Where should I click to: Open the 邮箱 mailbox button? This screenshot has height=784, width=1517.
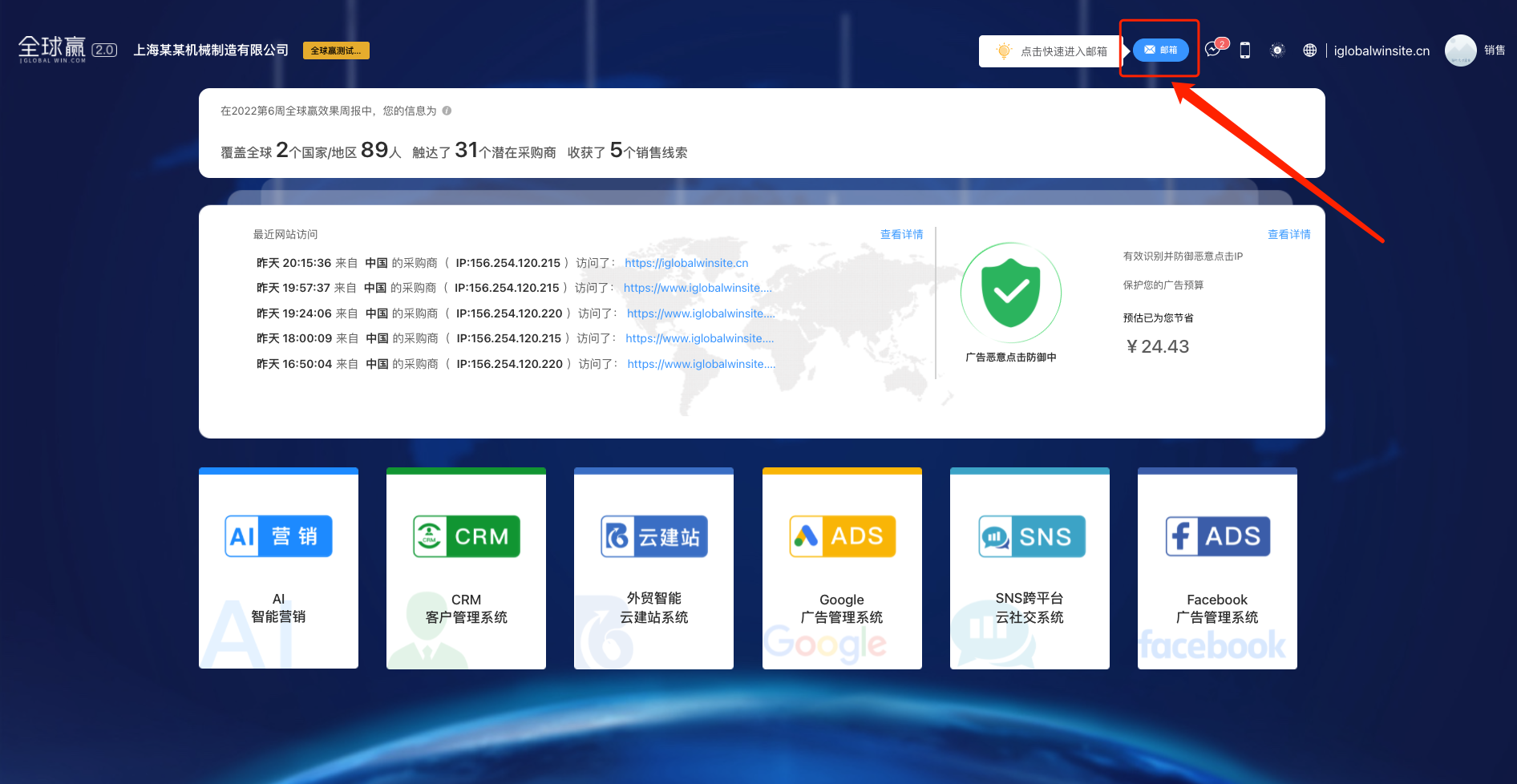point(1160,50)
